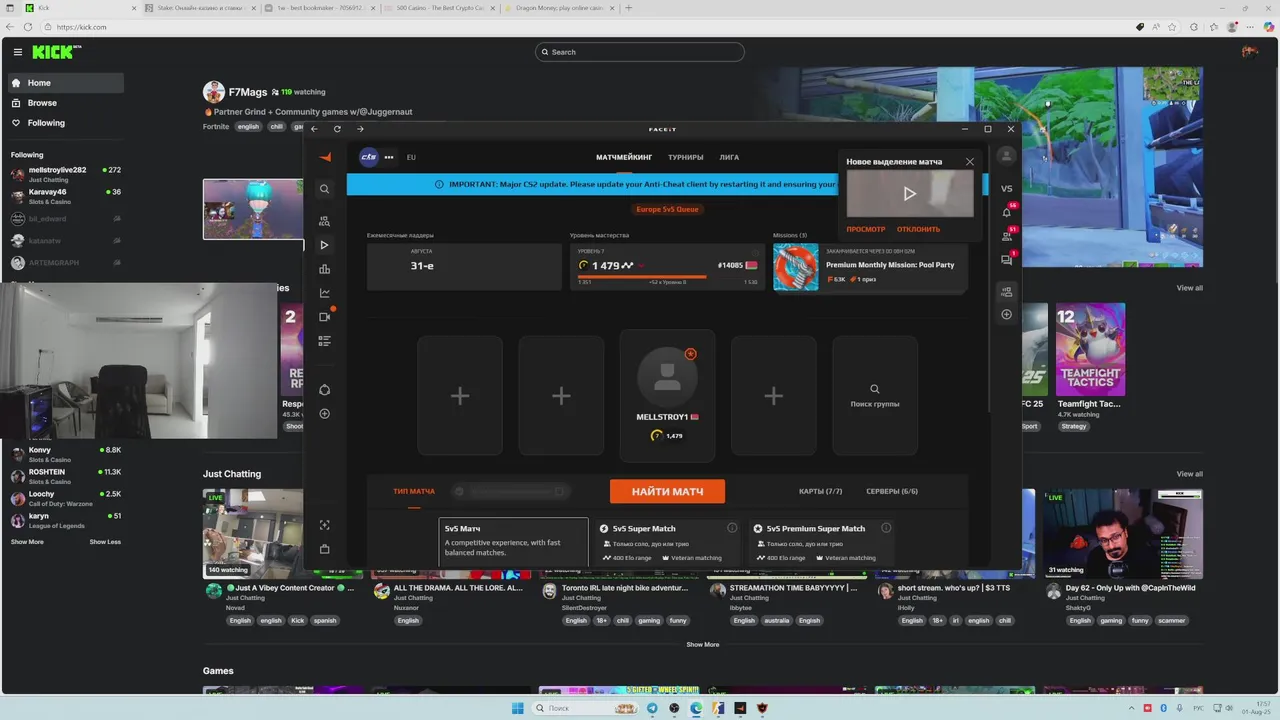Click the EU region selector
Viewport: 1280px width, 720px height.
click(411, 157)
